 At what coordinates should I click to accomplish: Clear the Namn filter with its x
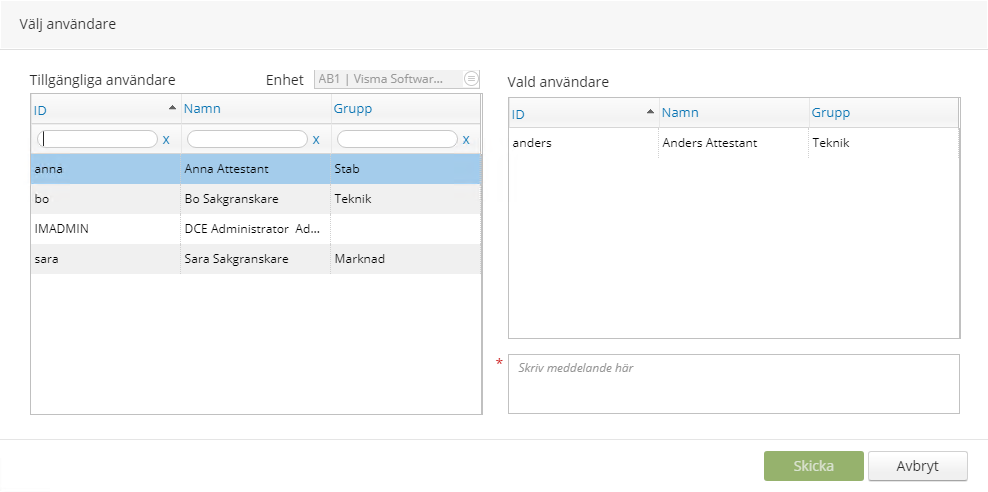316,140
